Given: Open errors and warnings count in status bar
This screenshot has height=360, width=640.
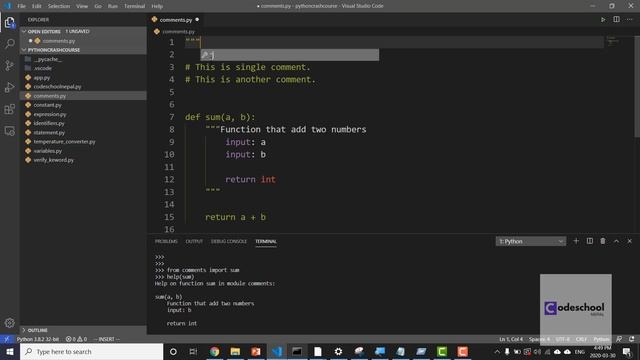Looking at the screenshot, I should (76, 339).
